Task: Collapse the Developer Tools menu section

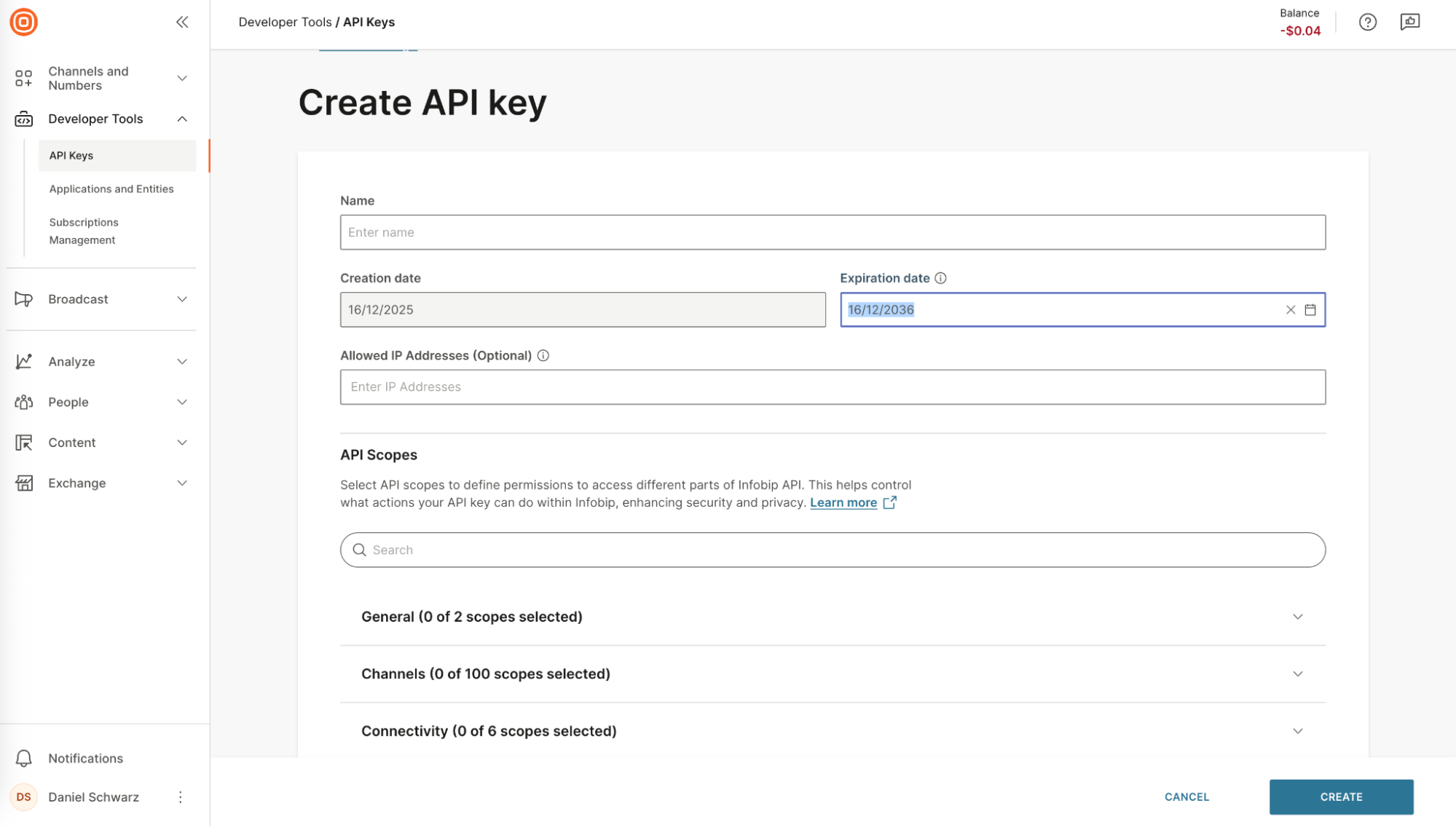Action: click(181, 119)
